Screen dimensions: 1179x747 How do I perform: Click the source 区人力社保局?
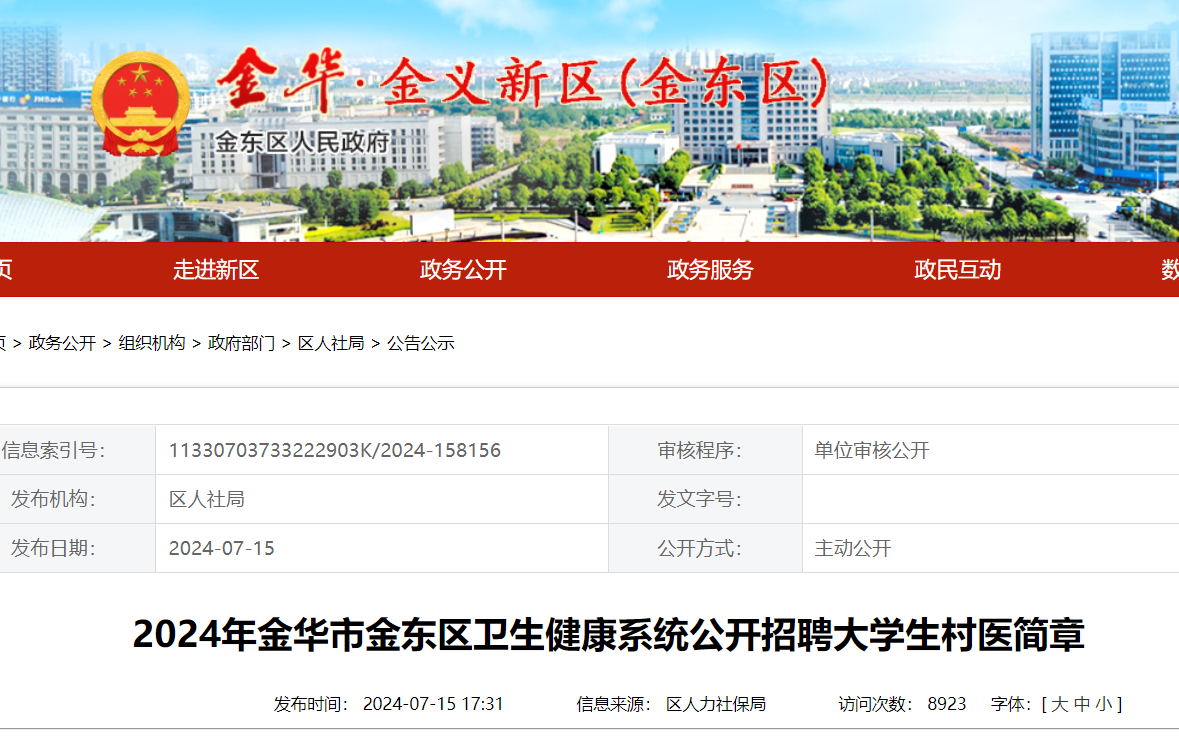[716, 704]
